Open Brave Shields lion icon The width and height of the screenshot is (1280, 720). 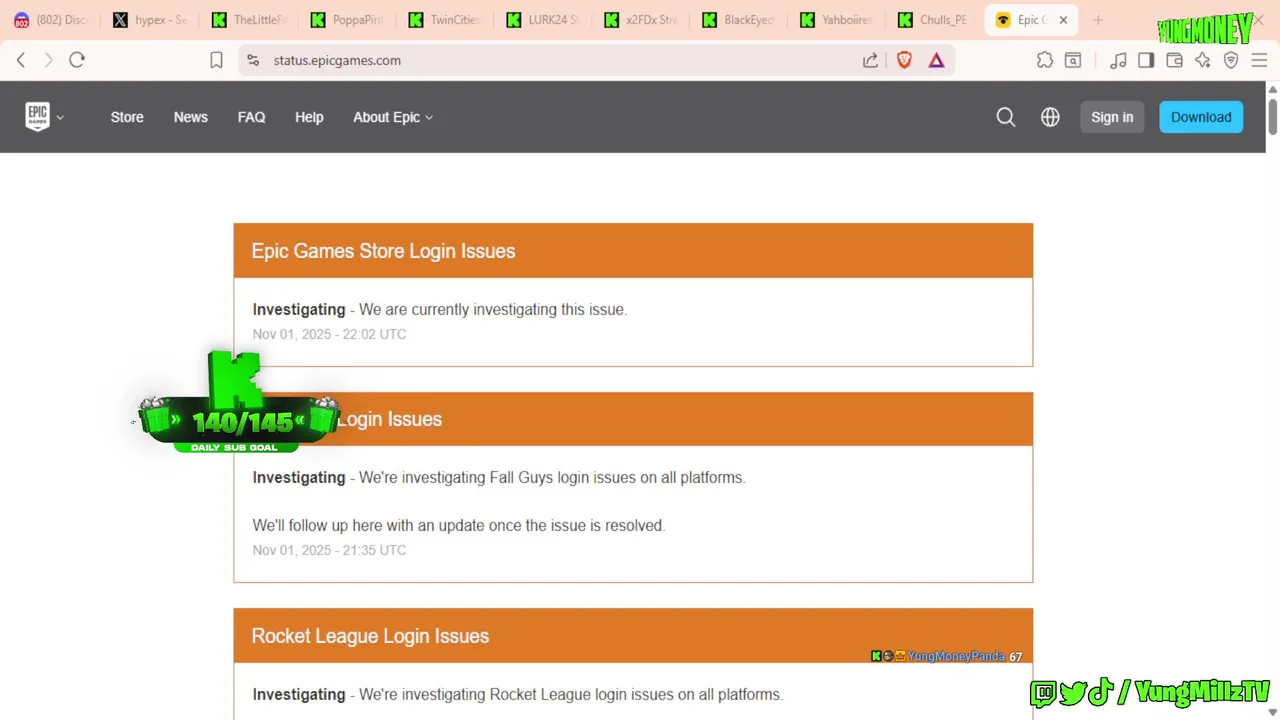point(904,60)
